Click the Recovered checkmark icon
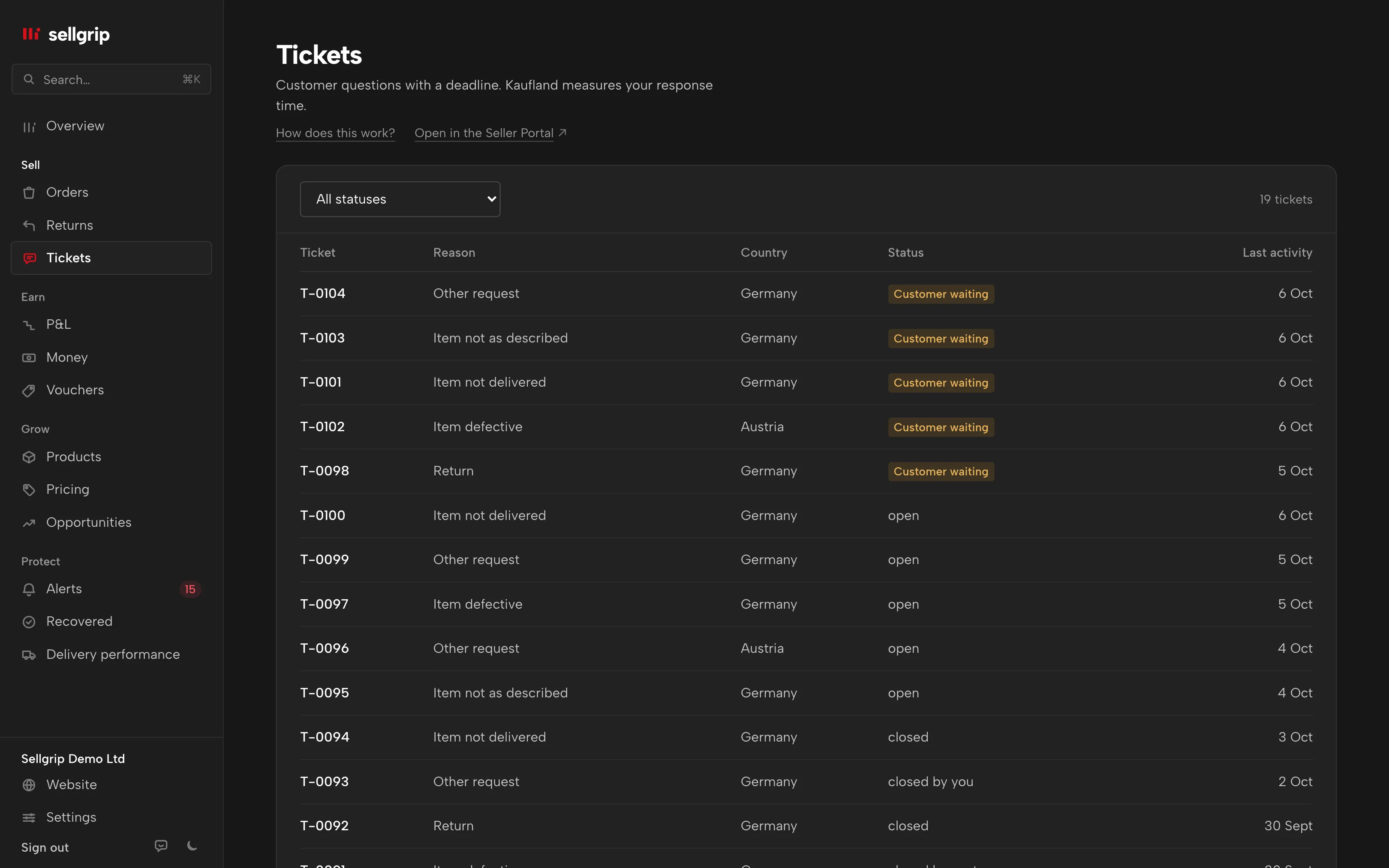 [29, 622]
